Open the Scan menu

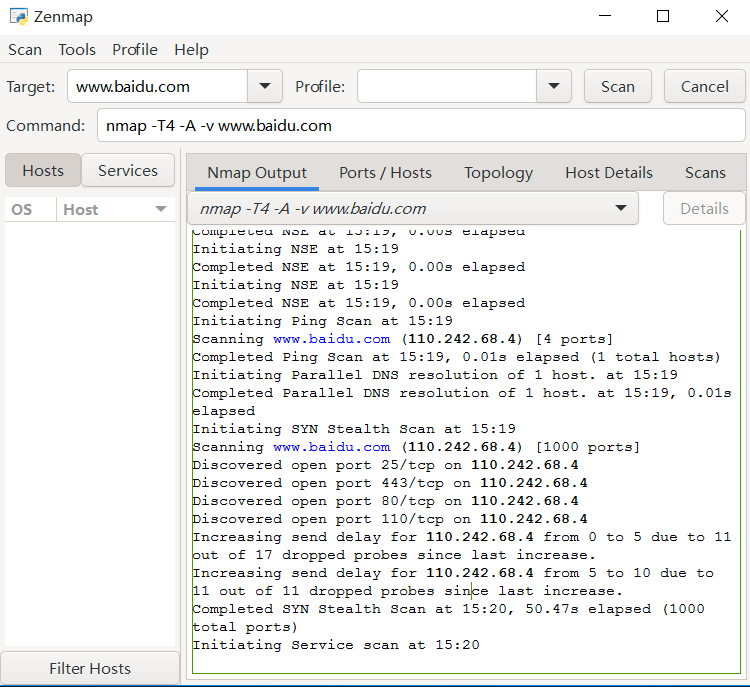click(25, 50)
